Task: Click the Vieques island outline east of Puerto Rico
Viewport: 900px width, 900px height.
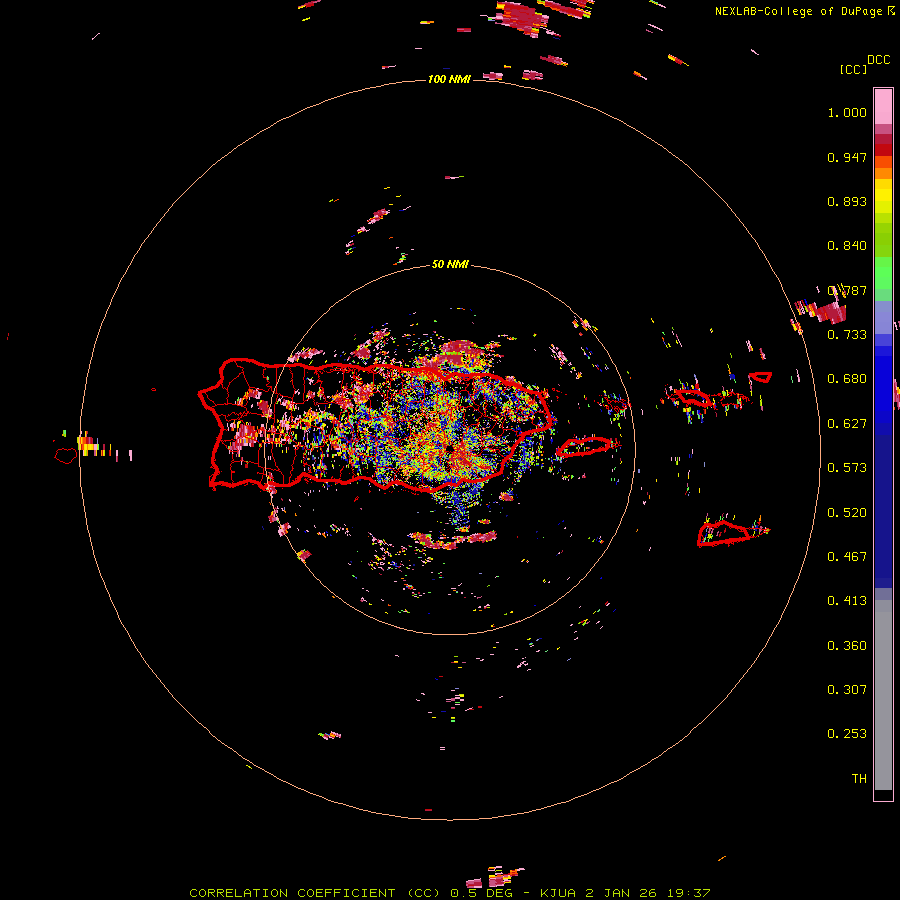Action: (585, 446)
